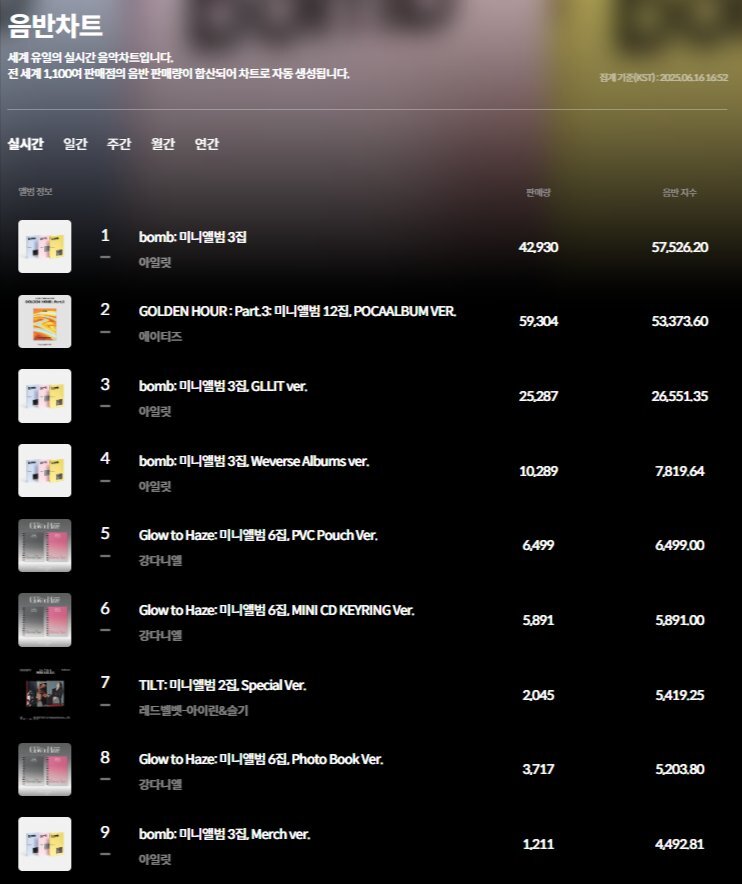Open 'Glow to Haze' Photo Book Ver. title

[x=261, y=759]
